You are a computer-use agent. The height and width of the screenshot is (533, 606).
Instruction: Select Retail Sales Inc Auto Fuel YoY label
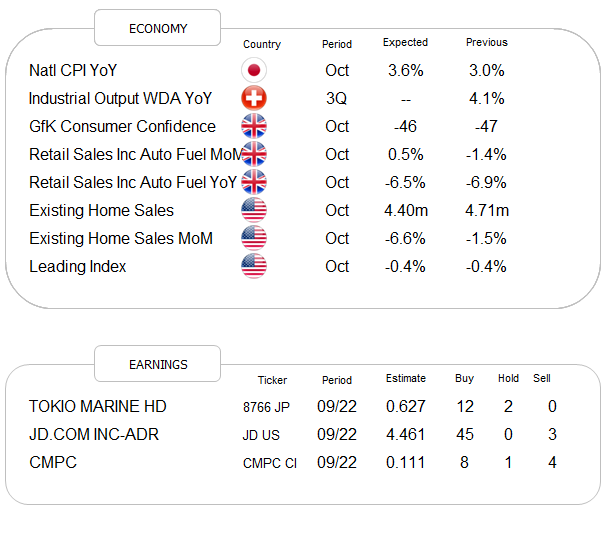(x=133, y=183)
